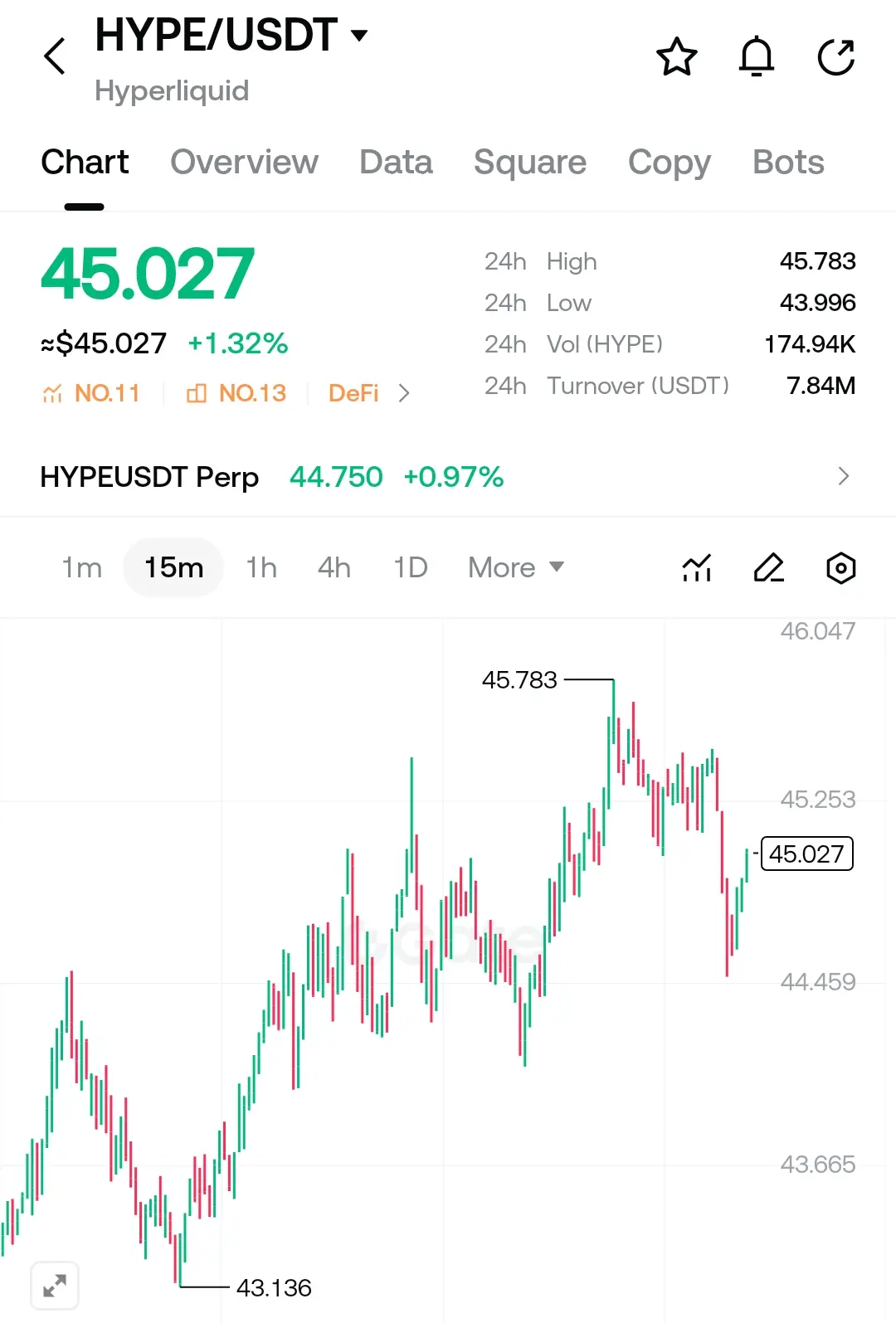Tap the 45.253 price axis label
The image size is (896, 1323).
(817, 800)
